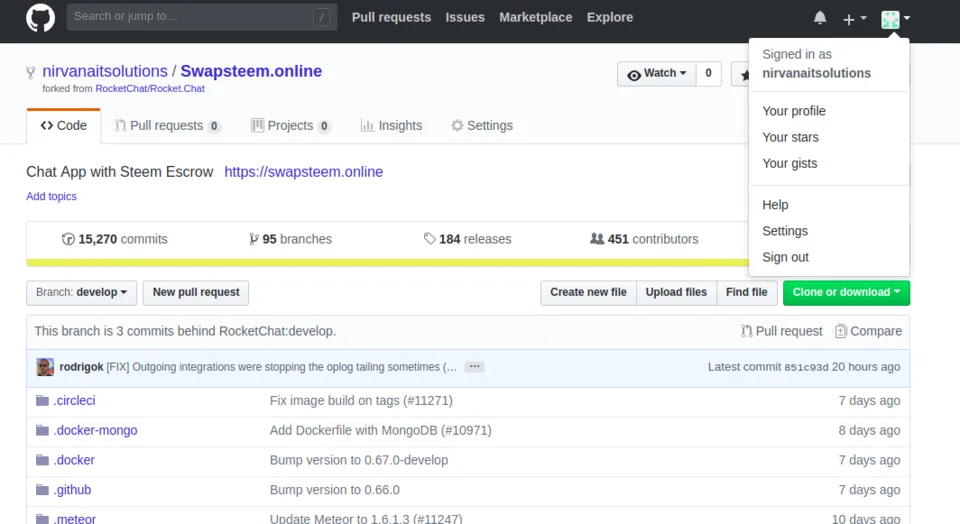Open the Add Dockerfile with MongoDB commit
960x524 pixels.
click(381, 430)
